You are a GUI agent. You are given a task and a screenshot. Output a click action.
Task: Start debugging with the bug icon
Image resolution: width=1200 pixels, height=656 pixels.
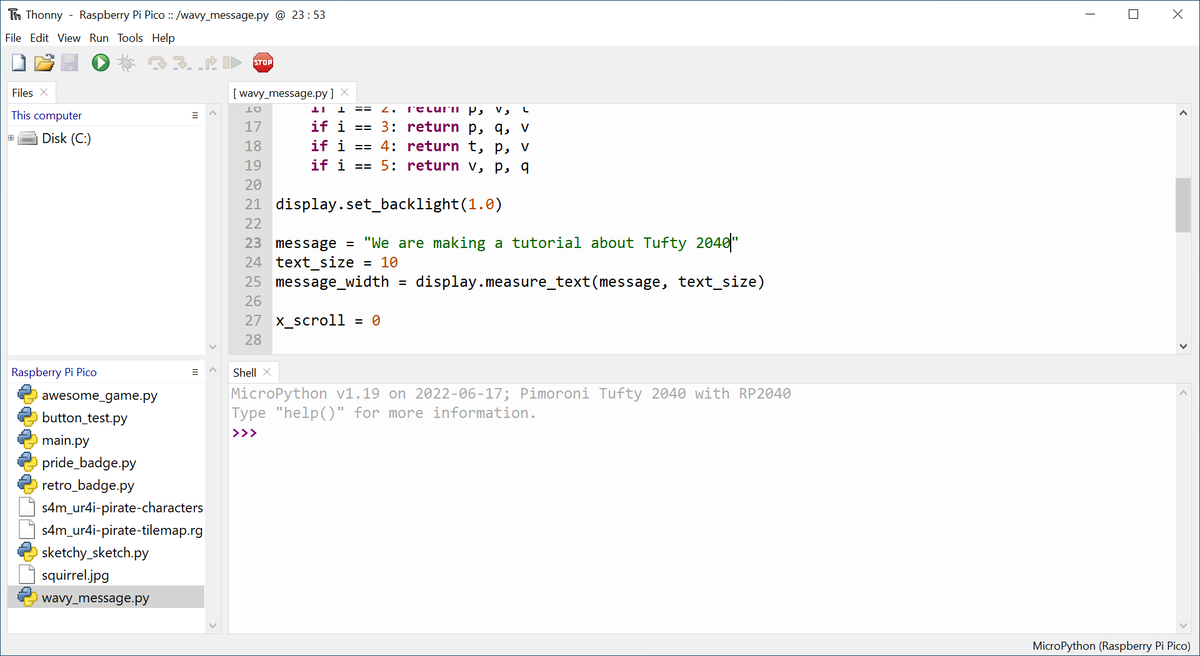coord(125,62)
